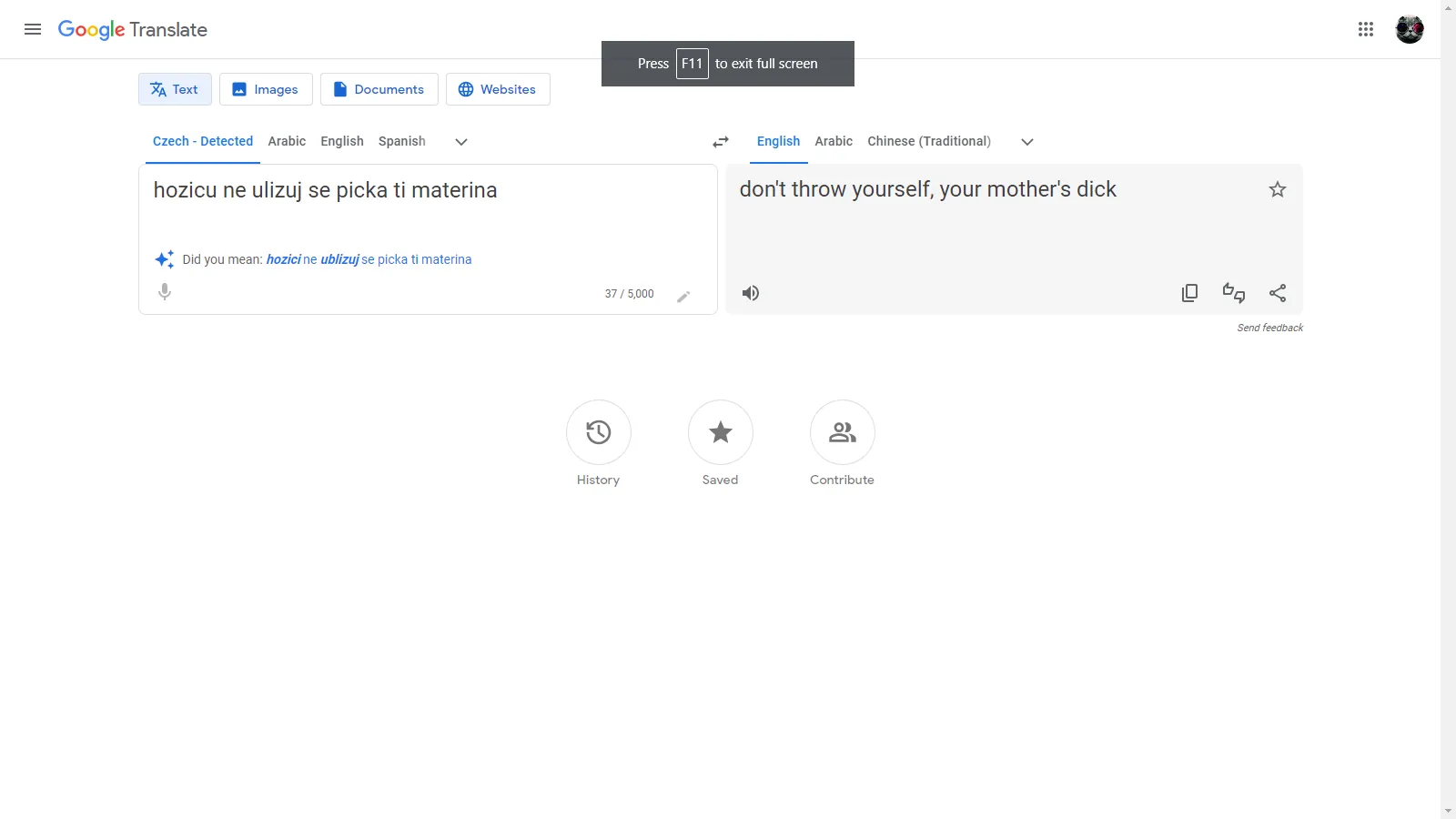This screenshot has width=1456, height=819.
Task: Save translation with the star icon
Action: pyautogui.click(x=1278, y=189)
